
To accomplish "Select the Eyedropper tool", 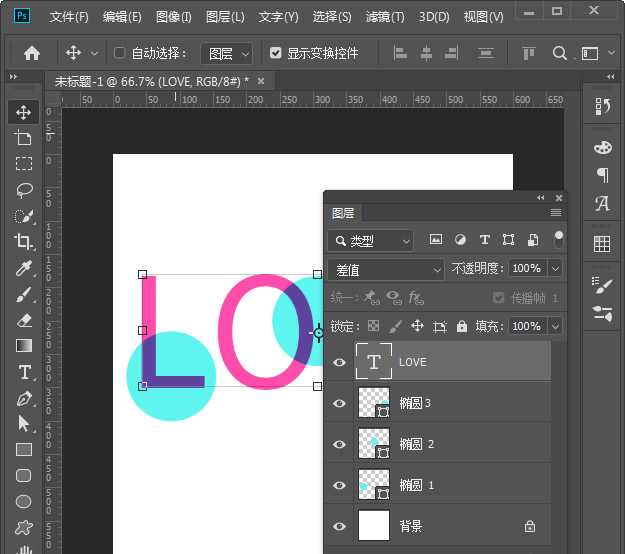I will pyautogui.click(x=24, y=268).
